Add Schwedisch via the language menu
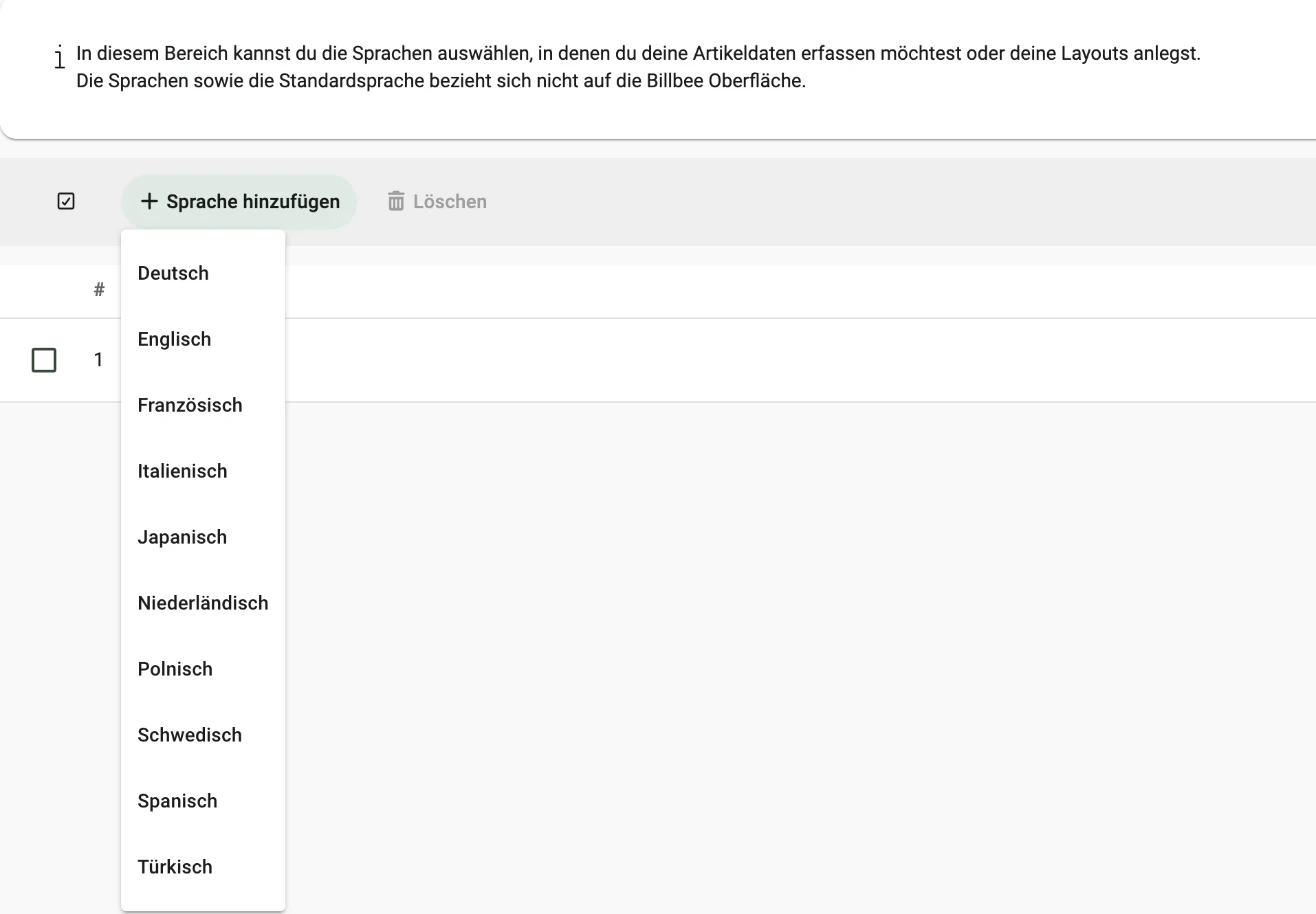 click(x=203, y=735)
